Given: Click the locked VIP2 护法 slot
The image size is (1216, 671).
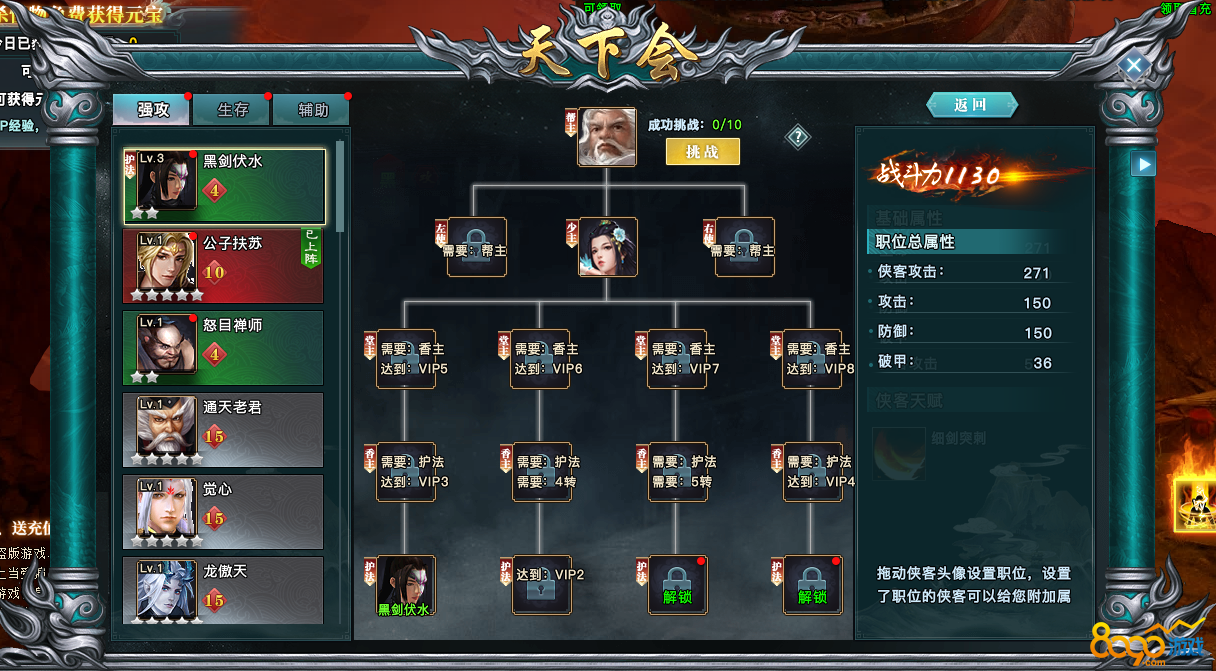Looking at the screenshot, I should tap(542, 585).
